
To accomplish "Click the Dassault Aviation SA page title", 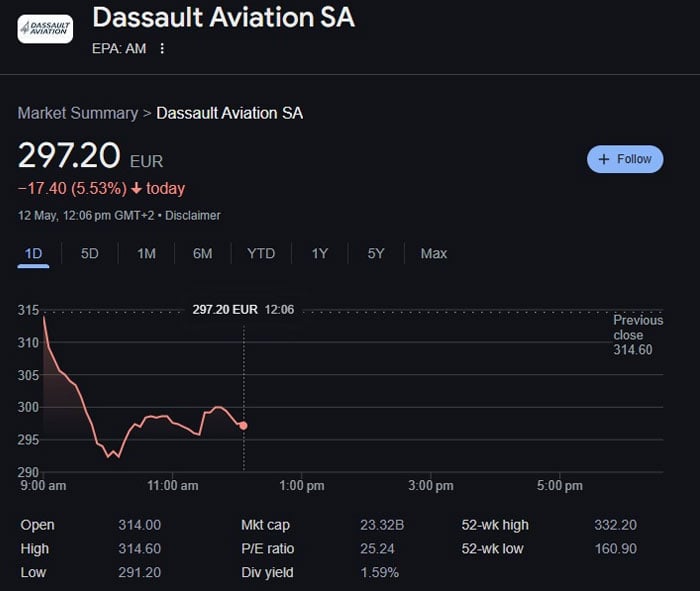I will (223, 18).
